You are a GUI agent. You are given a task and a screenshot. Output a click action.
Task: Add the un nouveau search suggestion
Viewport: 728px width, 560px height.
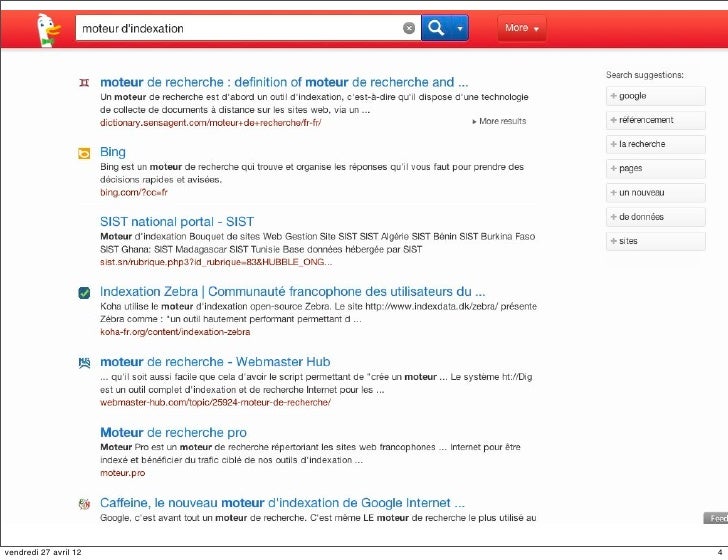point(656,193)
